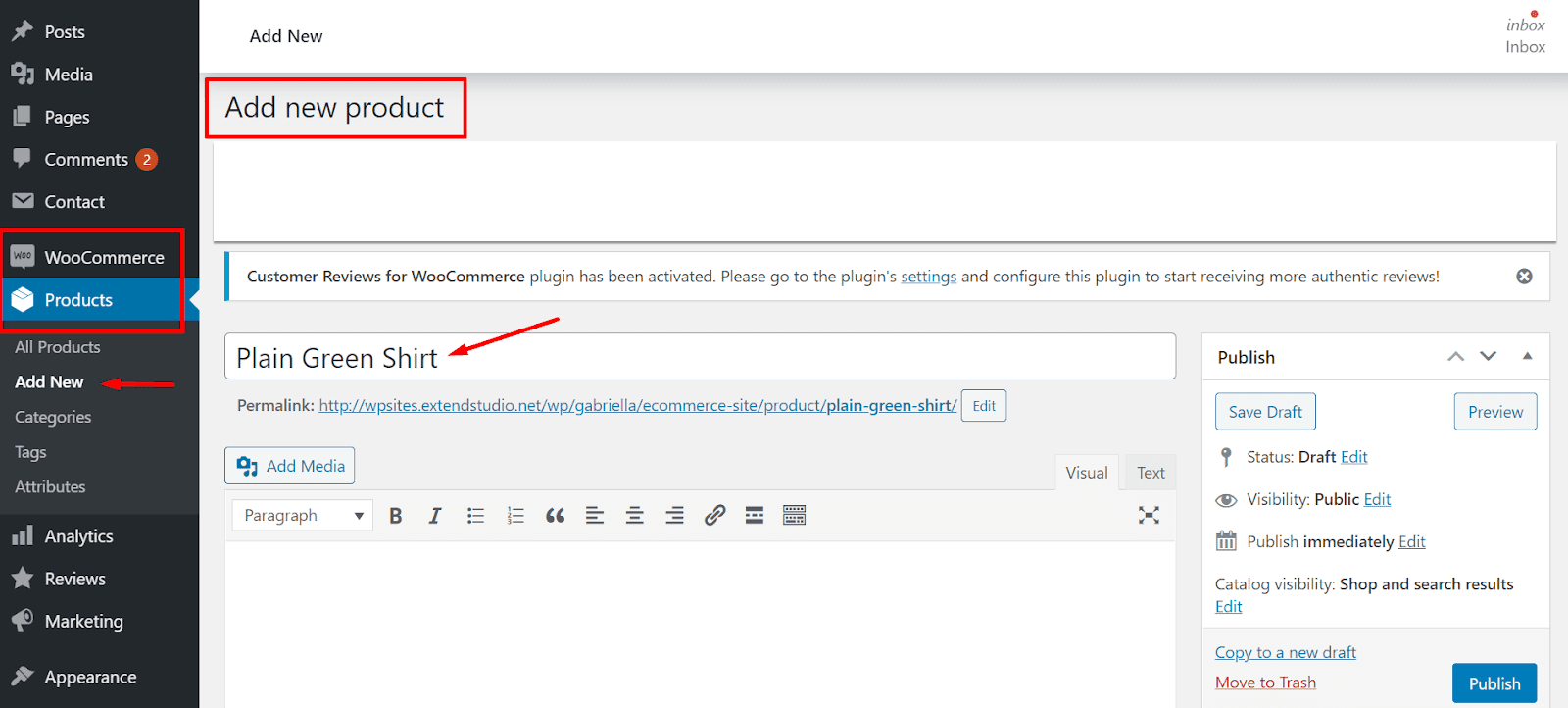Insert a bulleted list
The height and width of the screenshot is (708, 1568).
tap(475, 516)
